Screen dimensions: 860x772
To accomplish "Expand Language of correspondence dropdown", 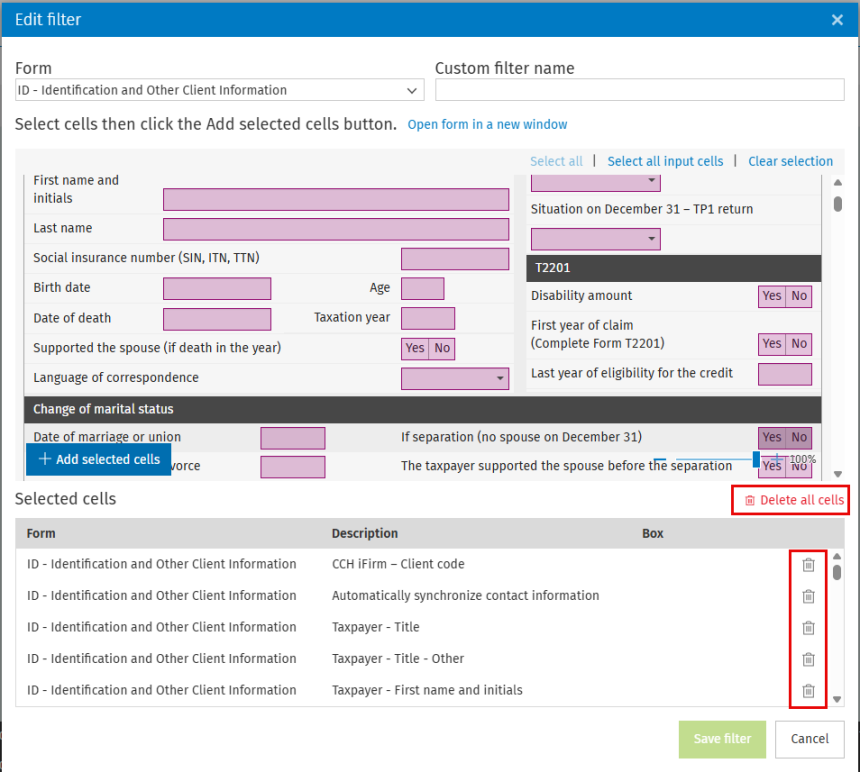I will pyautogui.click(x=455, y=379).
